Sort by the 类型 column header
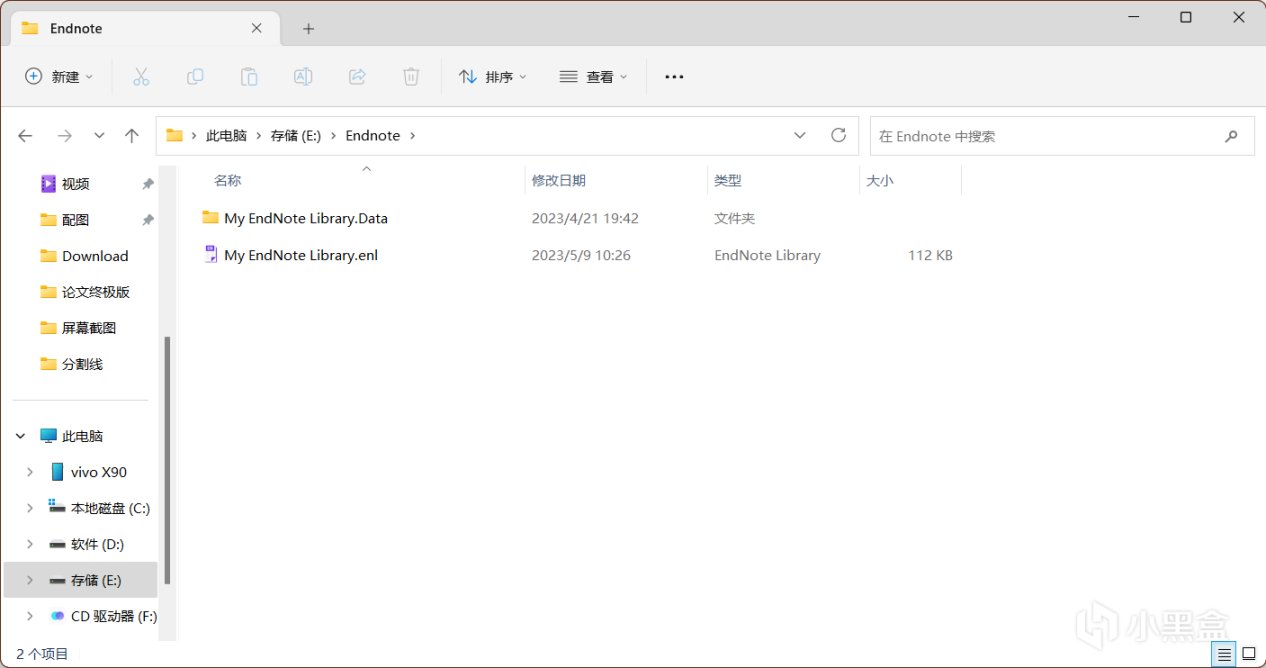The width and height of the screenshot is (1266, 668). click(728, 181)
